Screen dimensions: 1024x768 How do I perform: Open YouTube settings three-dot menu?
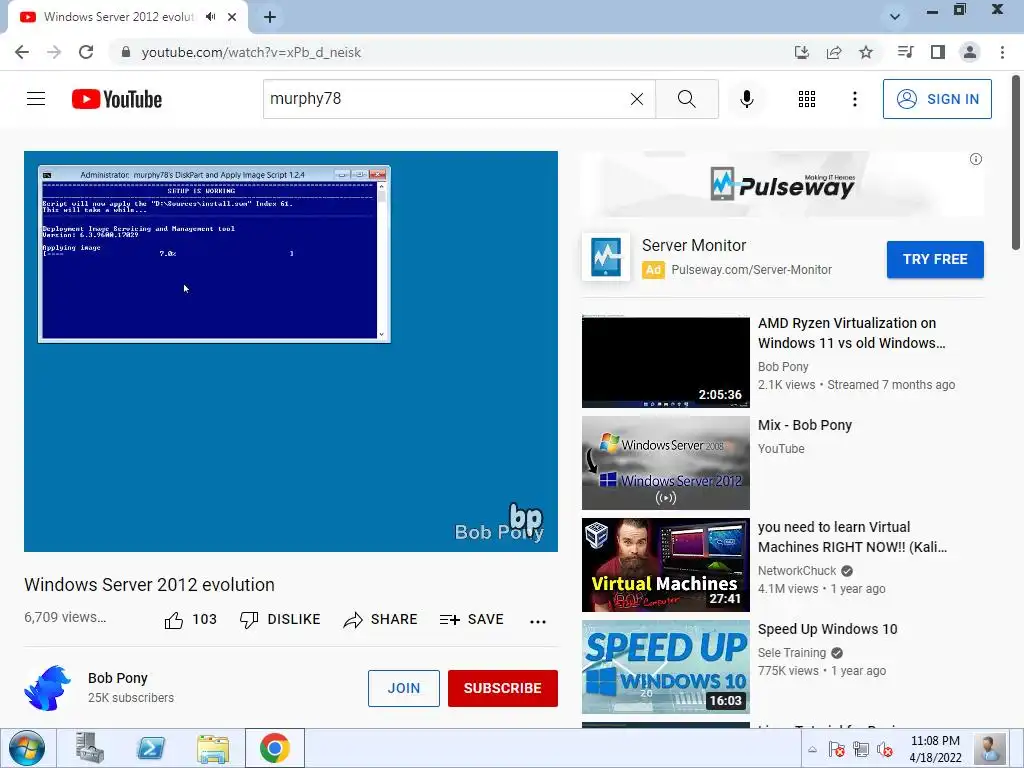854,99
